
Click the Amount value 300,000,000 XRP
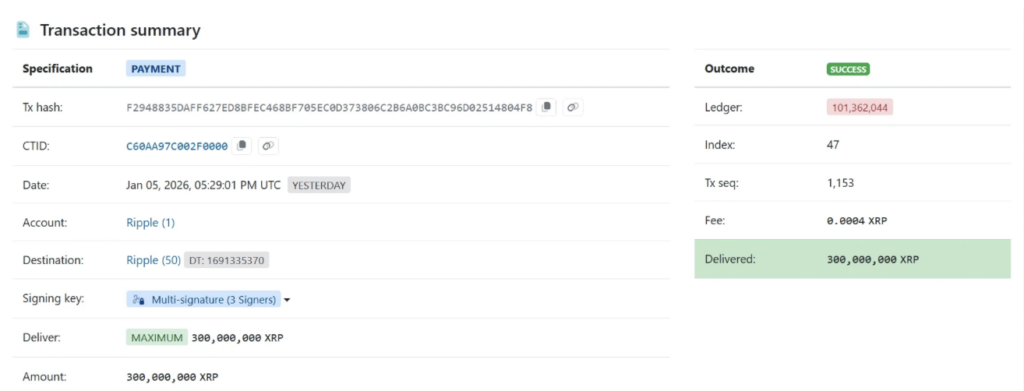(172, 377)
